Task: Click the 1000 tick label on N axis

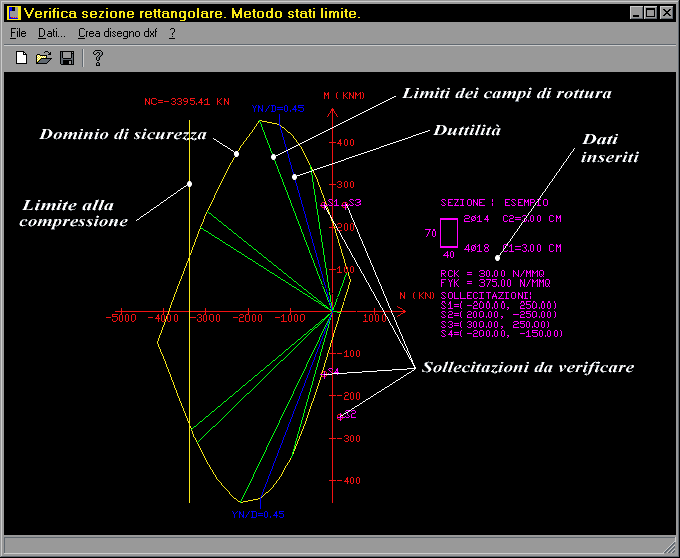Action: click(x=375, y=318)
